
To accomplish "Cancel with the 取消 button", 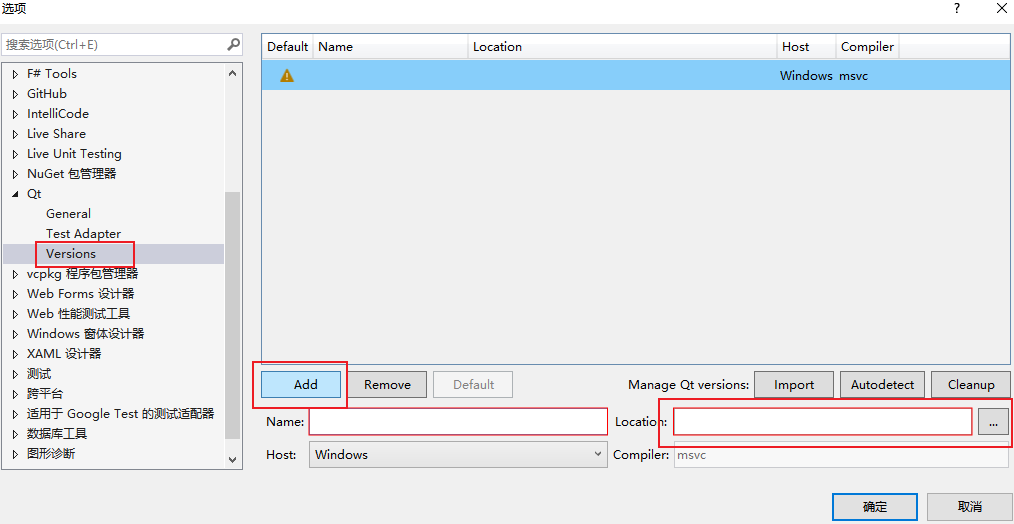I will 969,507.
